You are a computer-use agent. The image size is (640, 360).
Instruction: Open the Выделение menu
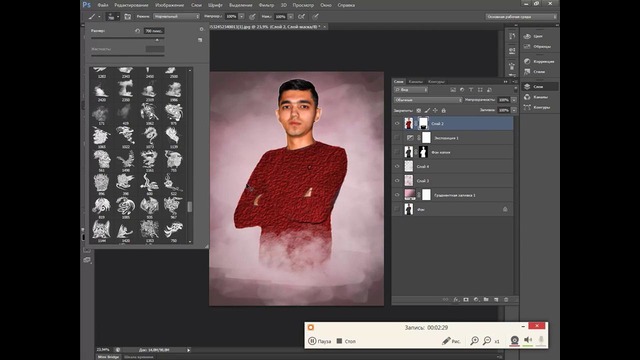coord(240,5)
